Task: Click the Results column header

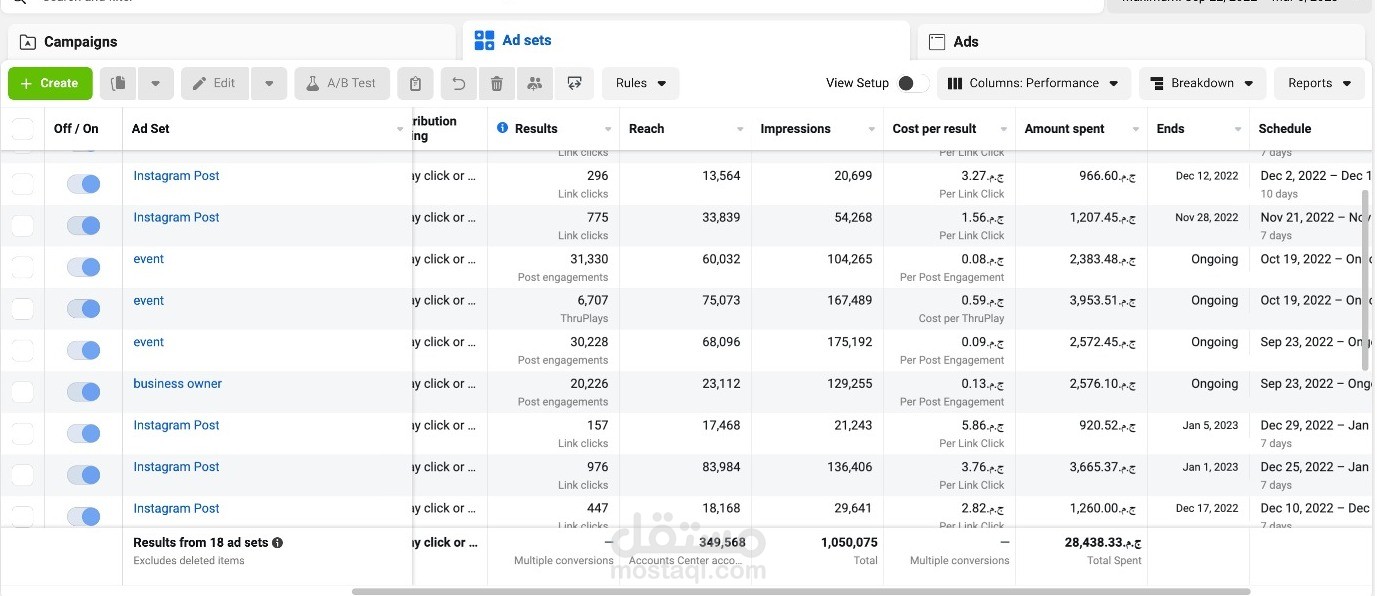Action: coord(536,128)
